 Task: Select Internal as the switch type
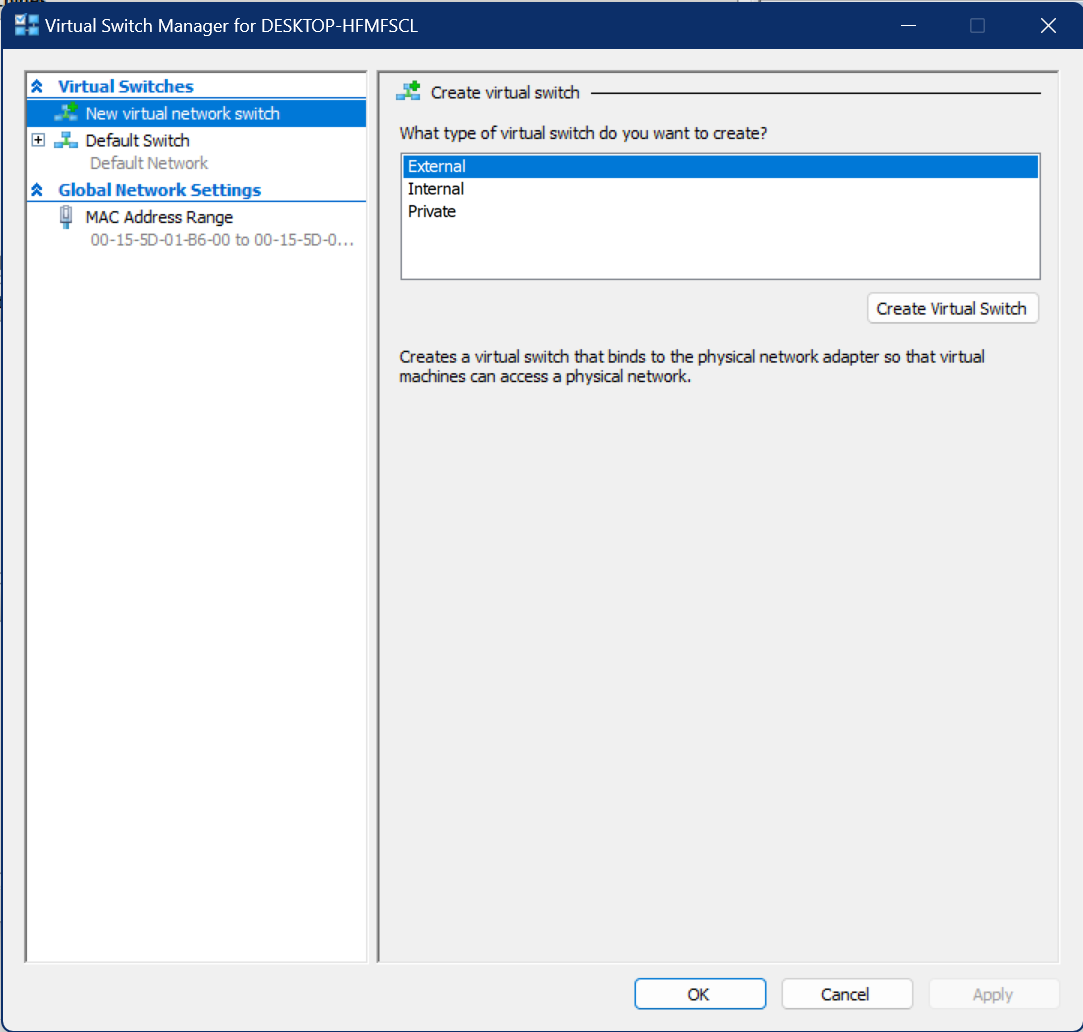coord(437,188)
